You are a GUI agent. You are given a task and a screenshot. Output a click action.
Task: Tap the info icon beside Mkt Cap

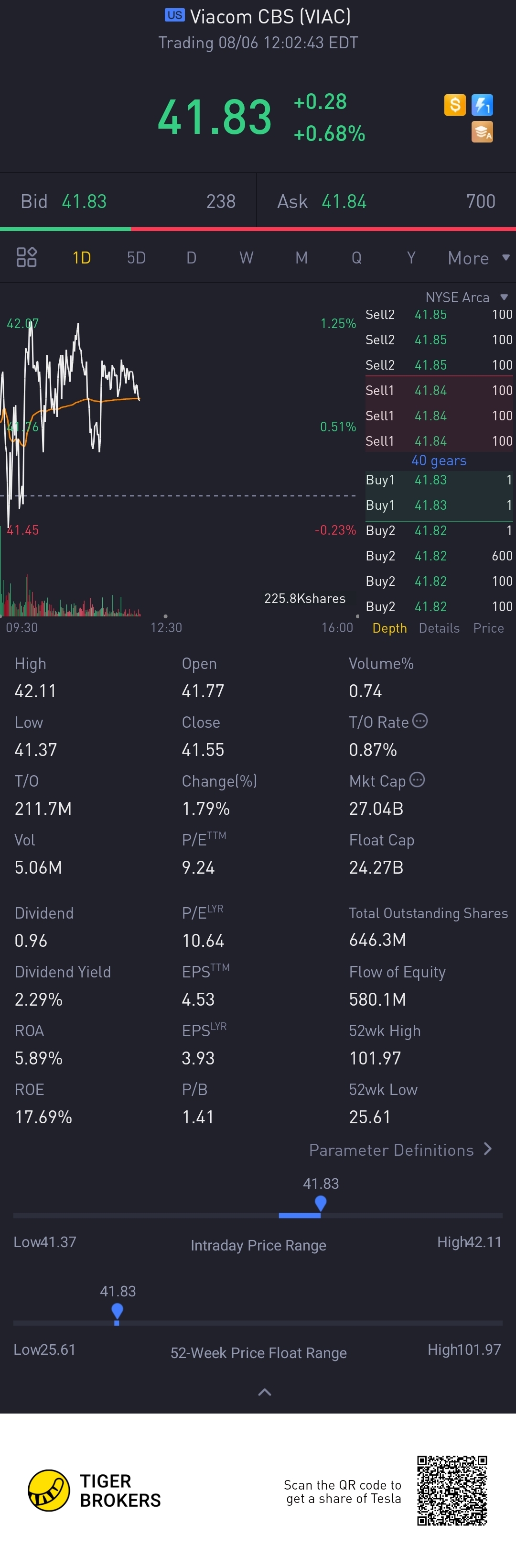(418, 780)
